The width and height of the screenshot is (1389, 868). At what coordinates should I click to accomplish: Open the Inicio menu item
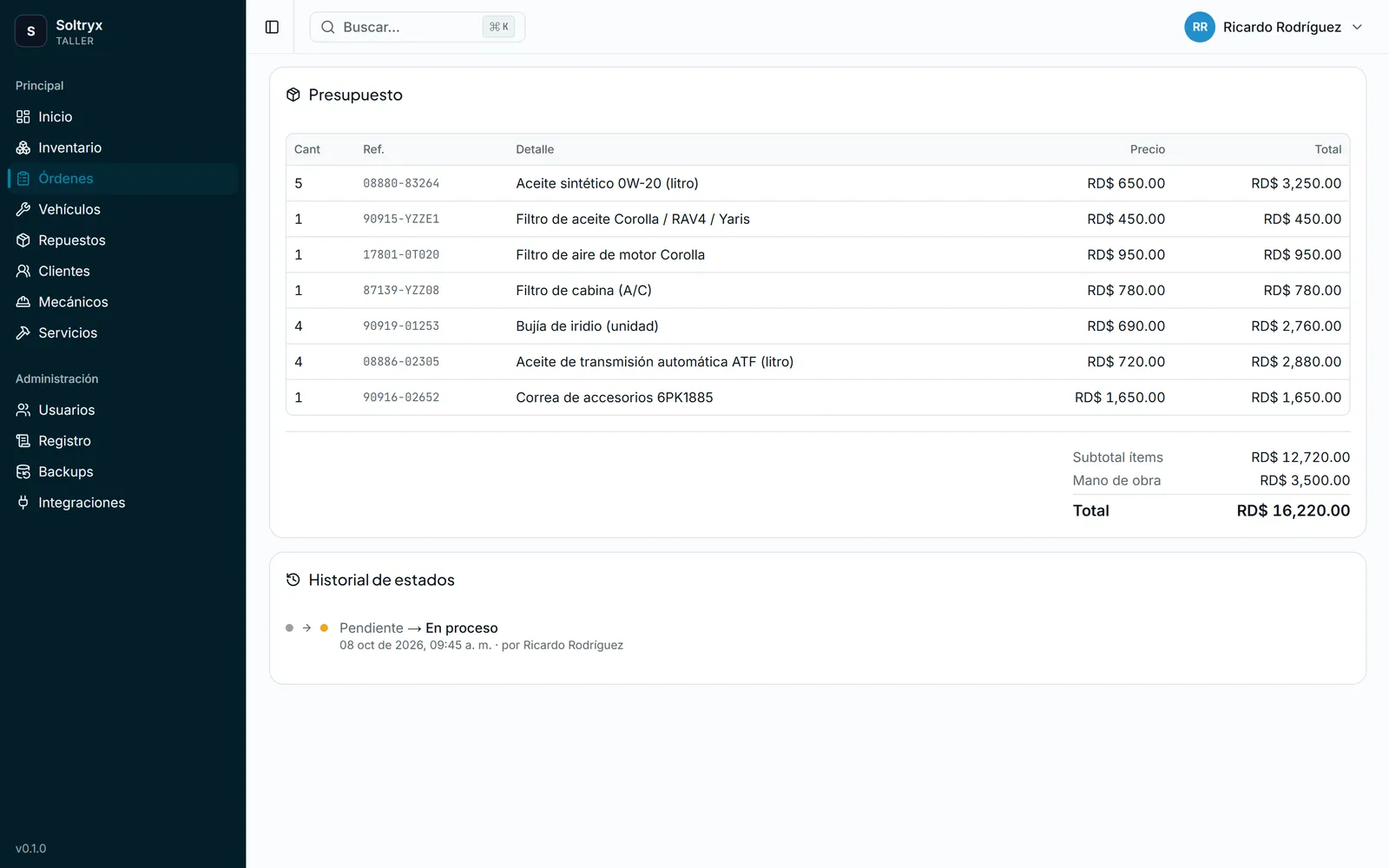122,116
